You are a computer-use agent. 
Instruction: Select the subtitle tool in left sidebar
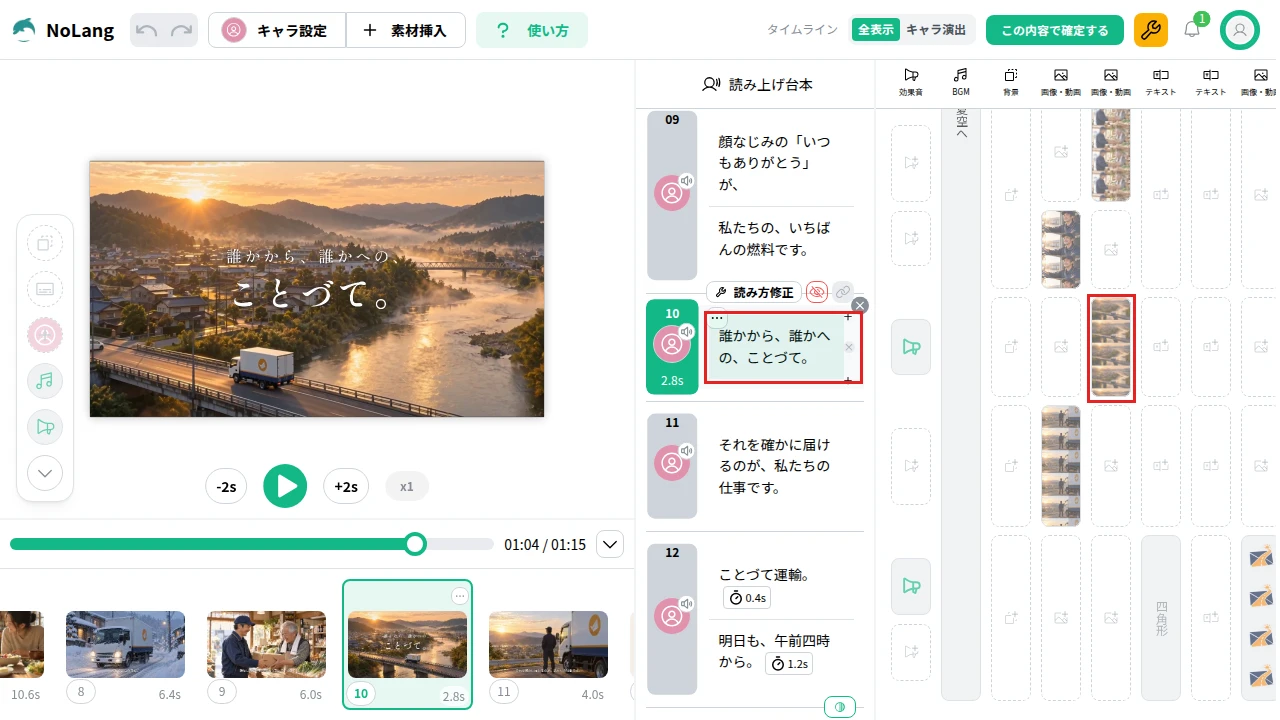click(45, 289)
